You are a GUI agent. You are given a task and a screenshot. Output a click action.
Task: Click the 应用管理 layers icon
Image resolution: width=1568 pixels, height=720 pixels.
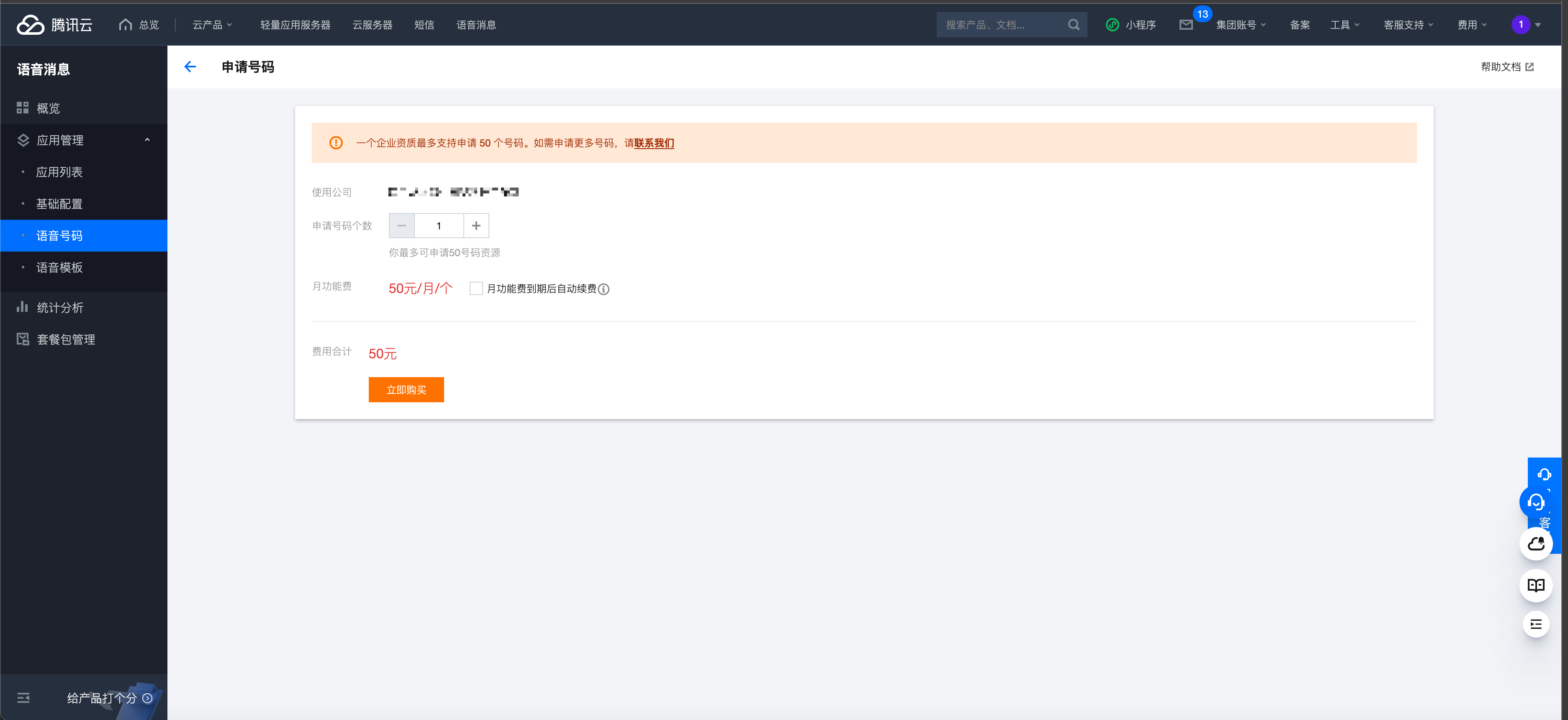pos(23,140)
